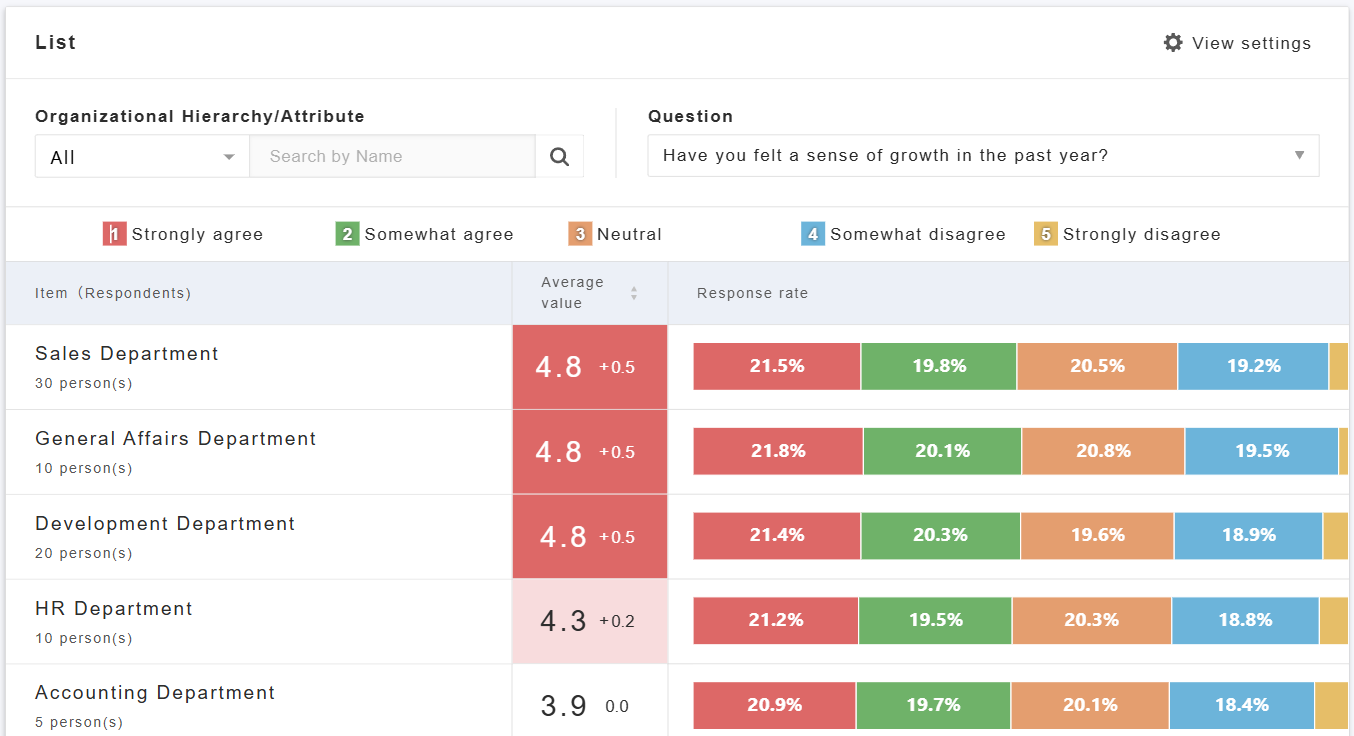Select the Development Department row
The width and height of the screenshot is (1354, 736).
165,524
